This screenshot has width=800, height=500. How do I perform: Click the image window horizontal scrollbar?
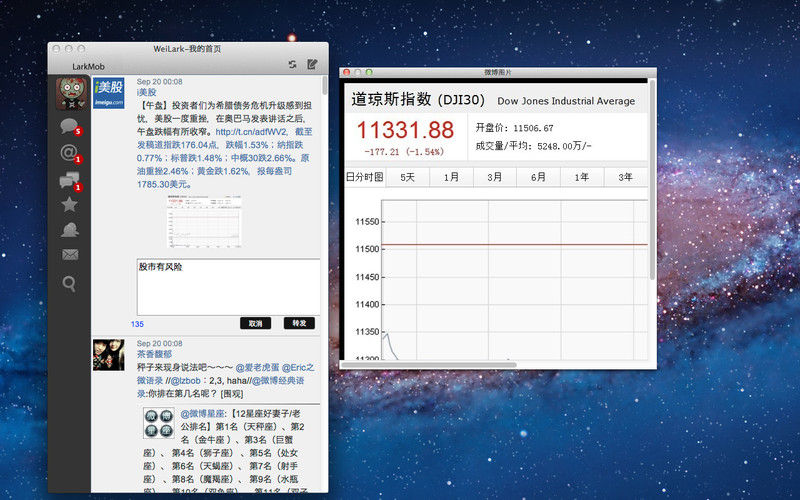pyautogui.click(x=429, y=365)
